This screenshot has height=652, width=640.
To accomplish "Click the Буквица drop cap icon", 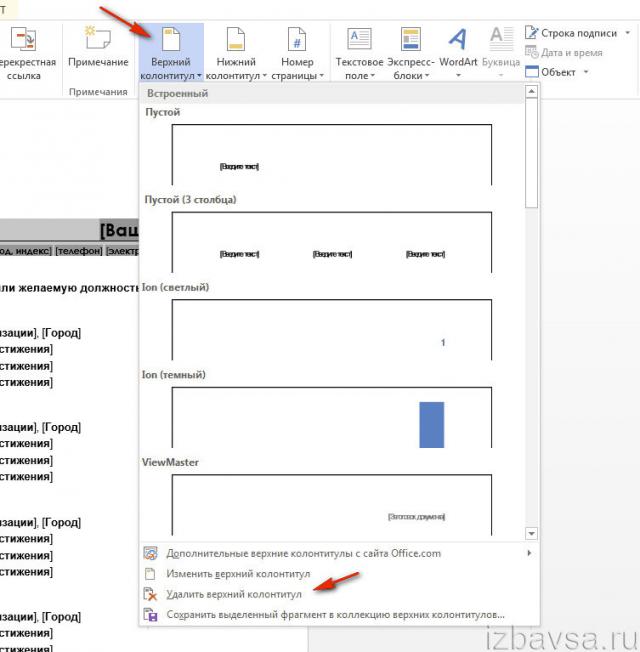I will [x=499, y=40].
